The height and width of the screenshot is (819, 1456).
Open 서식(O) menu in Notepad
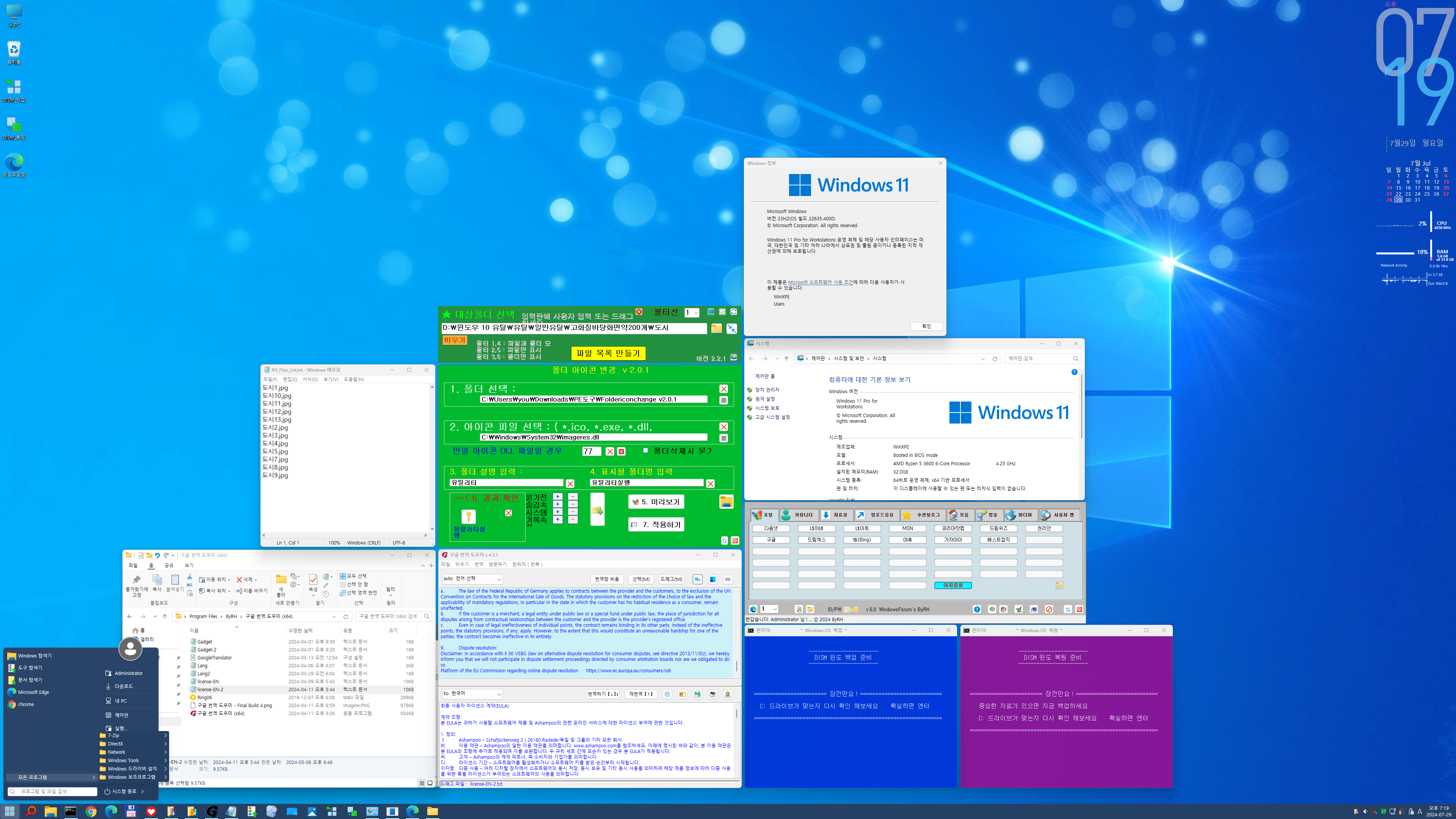pos(310,379)
